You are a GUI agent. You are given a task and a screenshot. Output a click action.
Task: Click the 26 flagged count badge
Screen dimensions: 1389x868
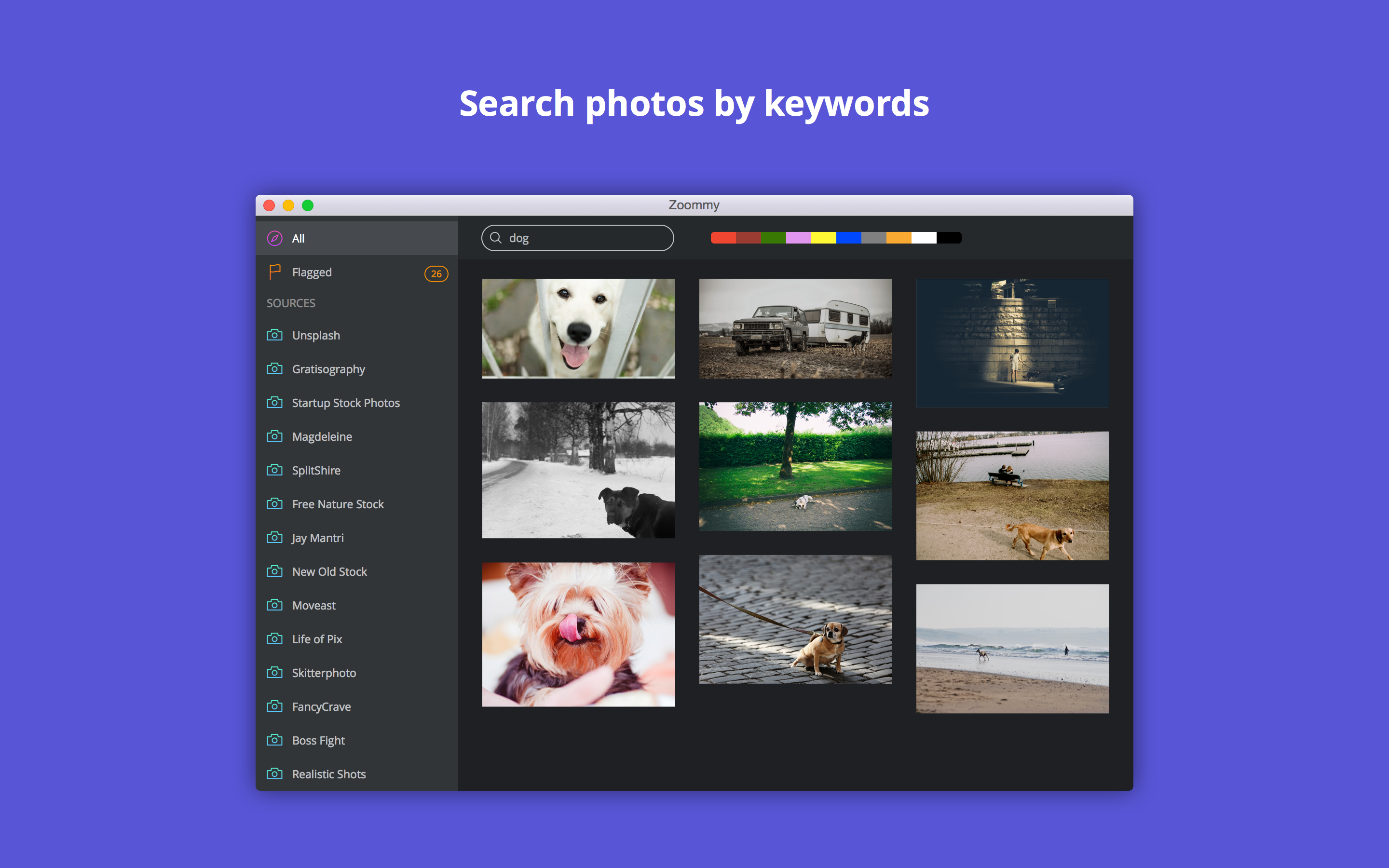(436, 274)
